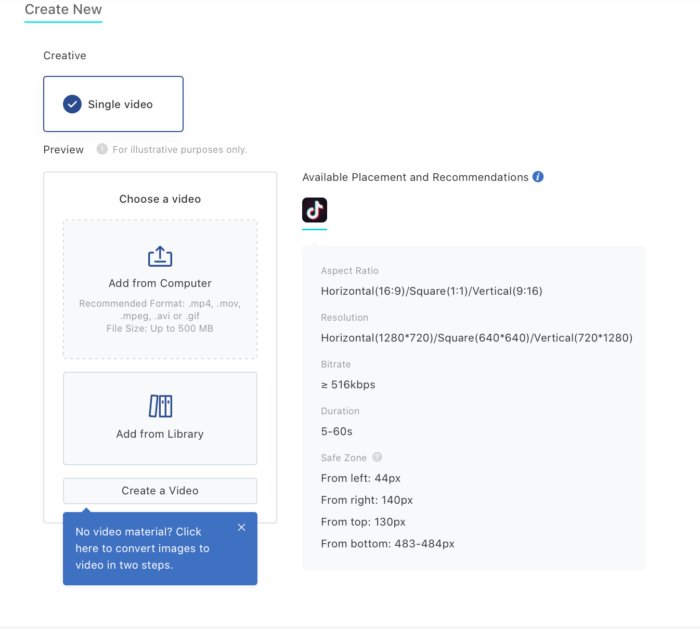Screen dimensions: 700x629
Task: Open the info icon next to Available Placement
Action: click(538, 177)
